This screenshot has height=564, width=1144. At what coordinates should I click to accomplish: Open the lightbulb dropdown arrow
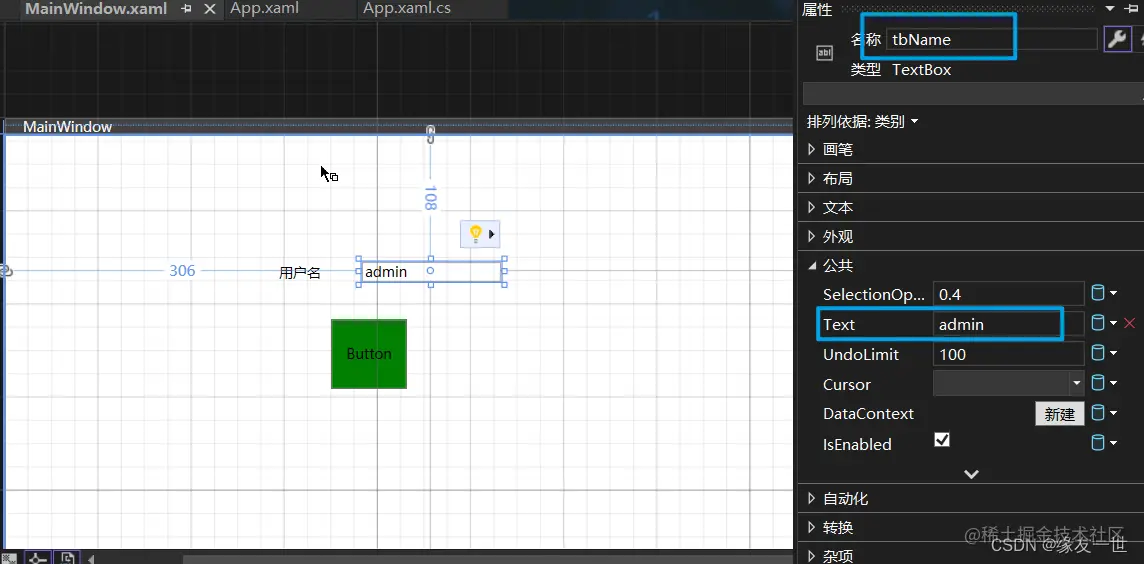(492, 234)
